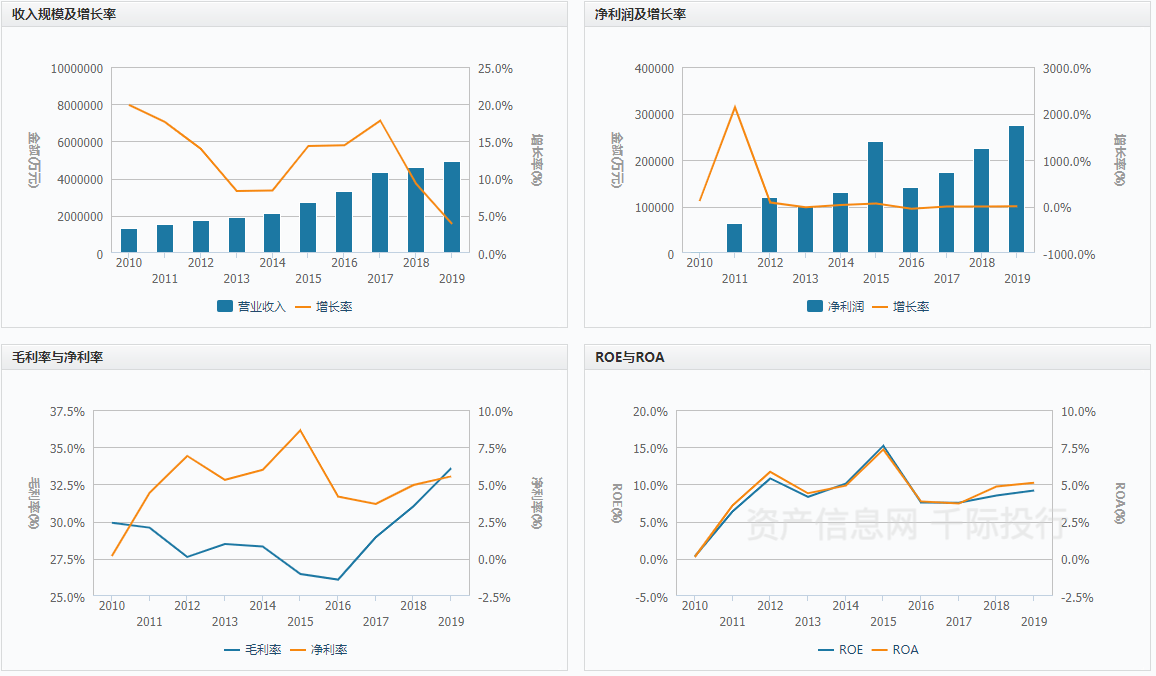
Task: Toggle the 营业收入 legend swatch
Action: coord(225,306)
